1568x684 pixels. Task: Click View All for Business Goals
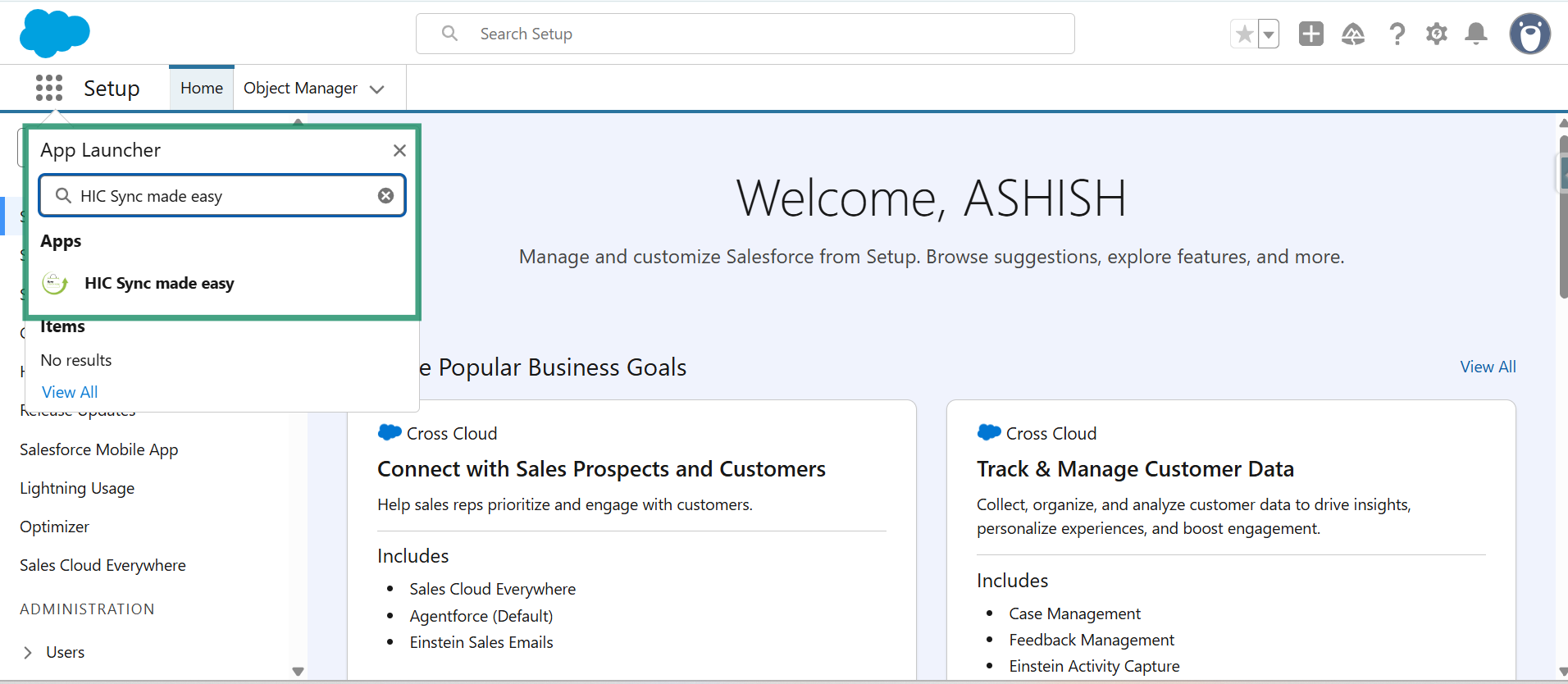tap(1487, 367)
